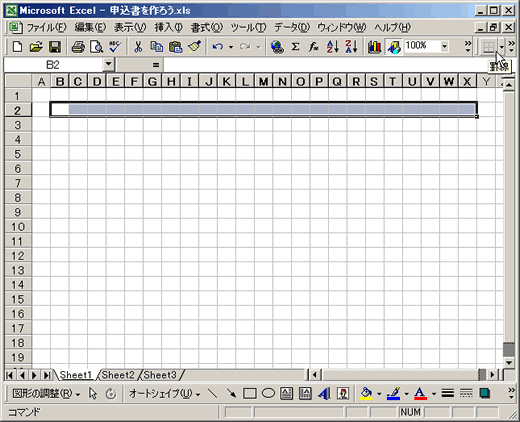Viewport: 520px width, 422px height.
Task: Toggle the Drawing toolbar button
Action: click(394, 47)
